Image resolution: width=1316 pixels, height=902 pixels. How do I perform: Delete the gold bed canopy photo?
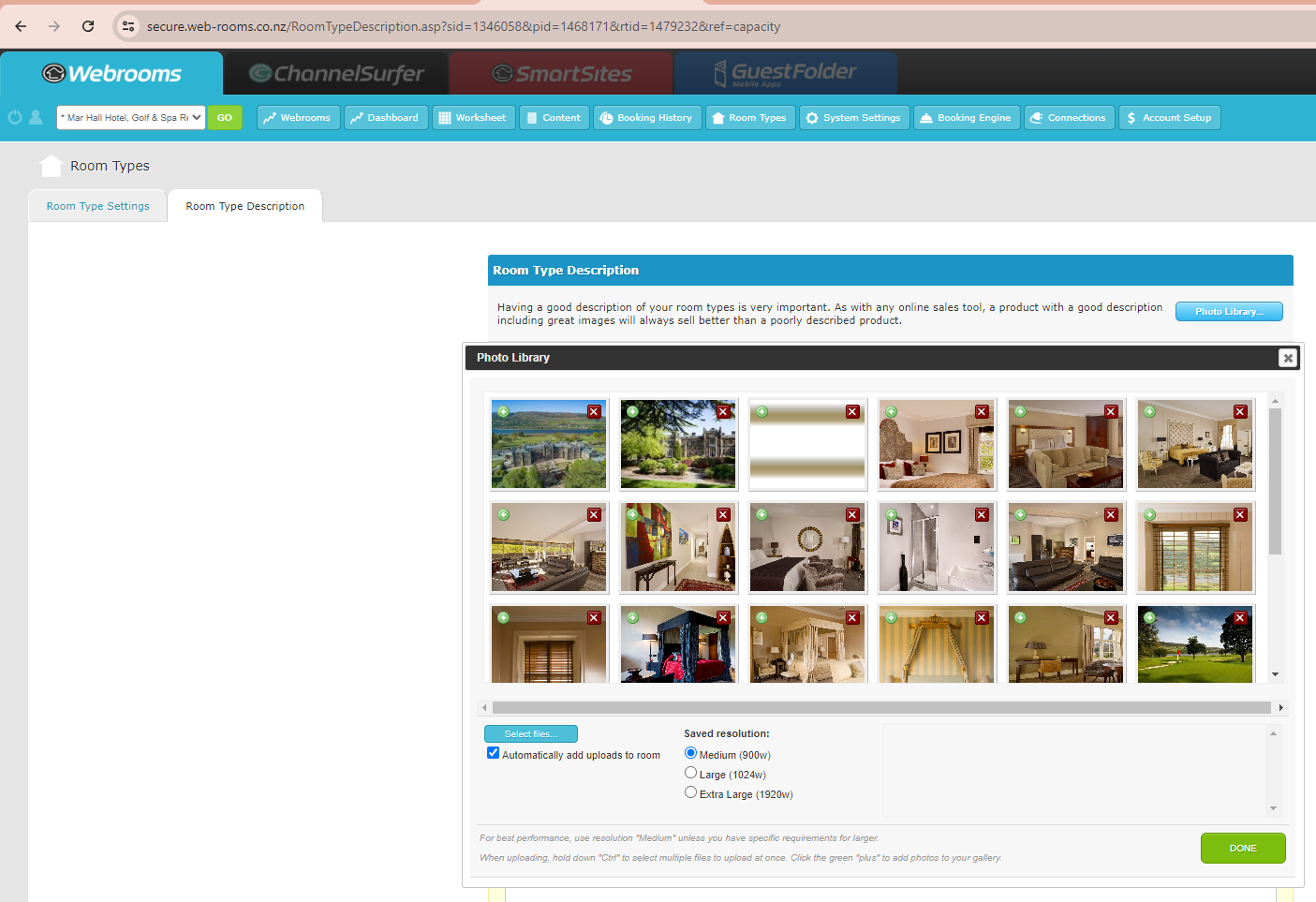coord(982,618)
